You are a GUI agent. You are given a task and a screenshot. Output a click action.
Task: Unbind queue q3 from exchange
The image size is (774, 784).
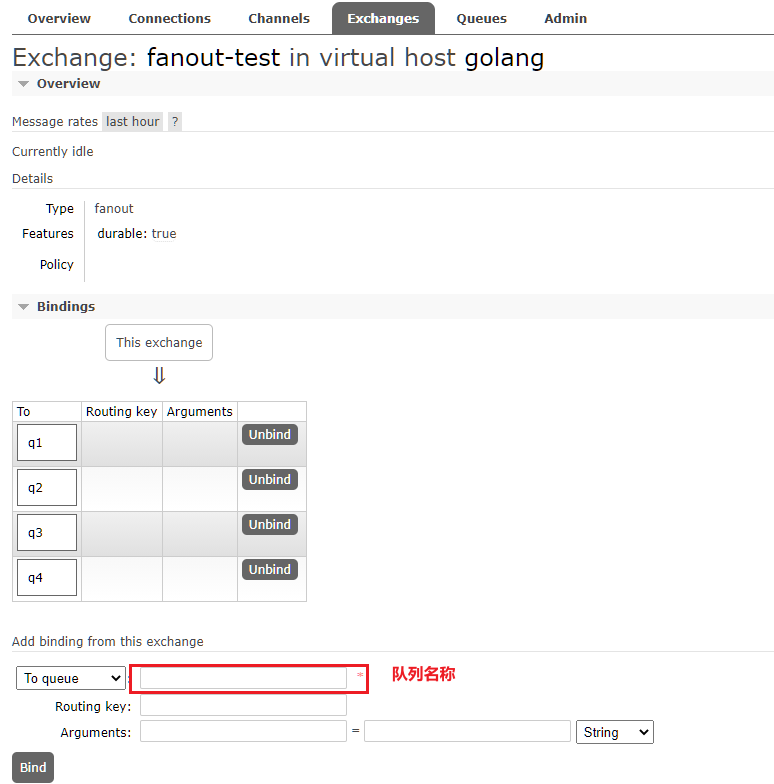(269, 525)
